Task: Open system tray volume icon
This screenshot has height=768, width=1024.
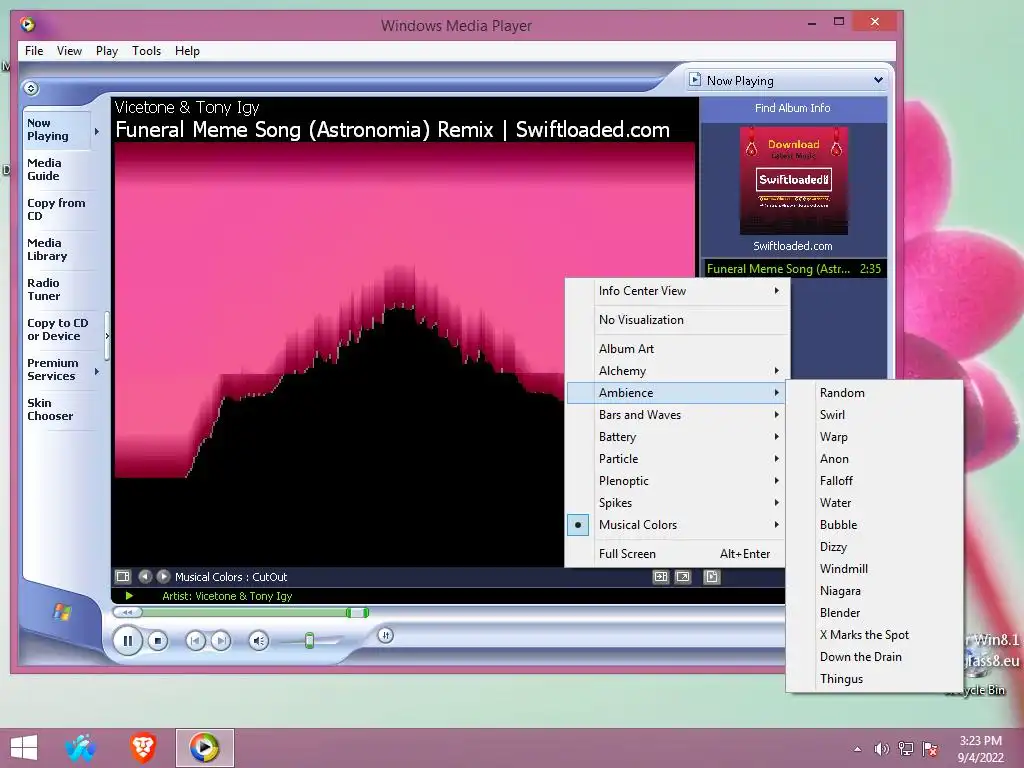Action: 882,749
